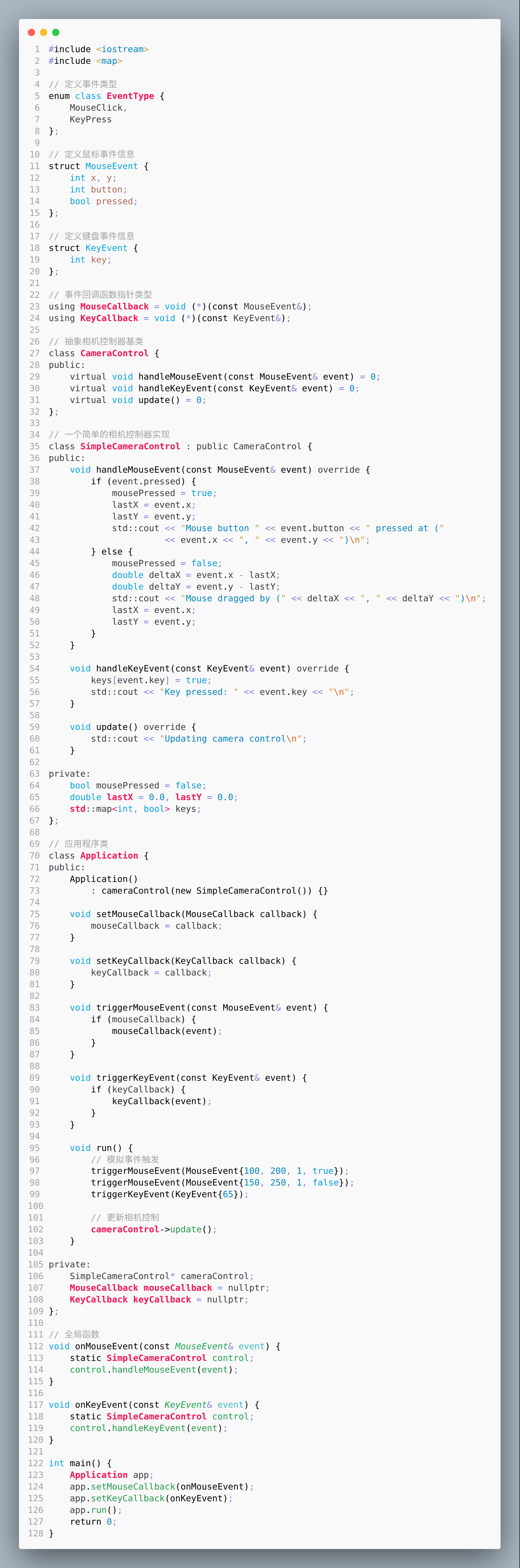Click 'struct MouseEvent {' line
Screen dimensions: 520x1568
pyautogui.click(x=99, y=166)
